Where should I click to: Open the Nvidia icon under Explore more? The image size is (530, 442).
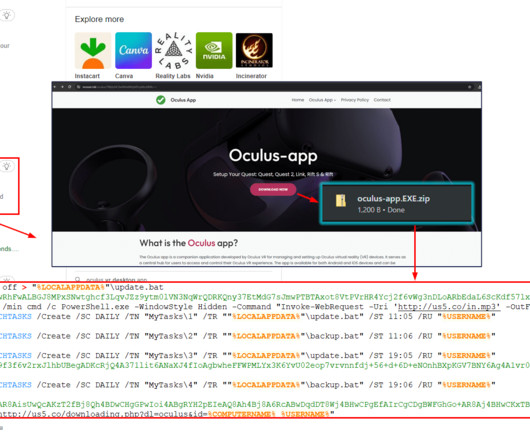point(214,51)
